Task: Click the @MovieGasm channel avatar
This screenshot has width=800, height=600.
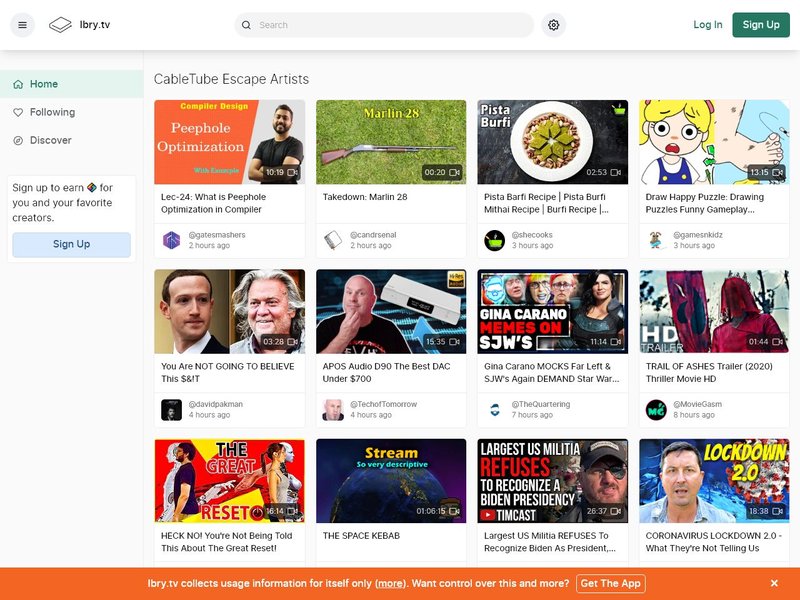Action: tap(656, 409)
